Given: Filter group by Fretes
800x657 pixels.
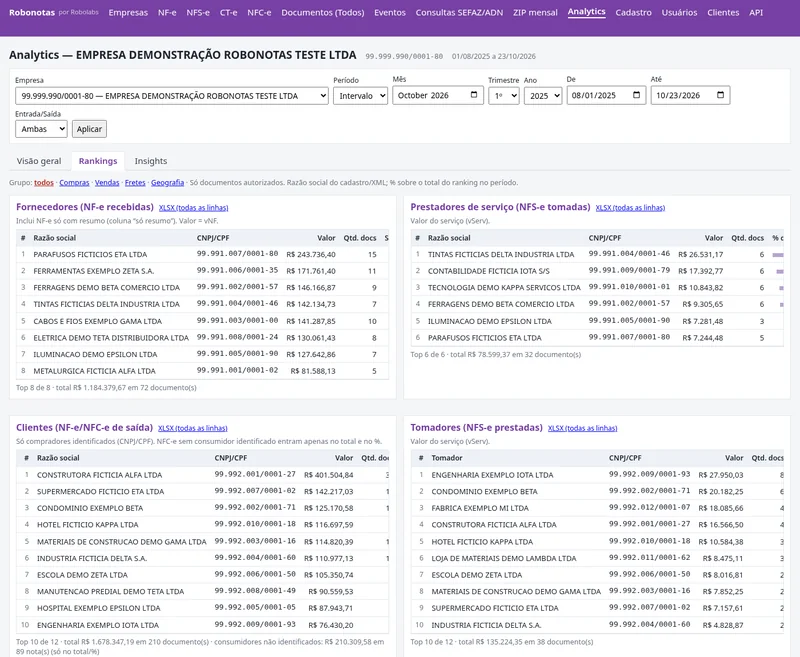Looking at the screenshot, I should (x=135, y=183).
